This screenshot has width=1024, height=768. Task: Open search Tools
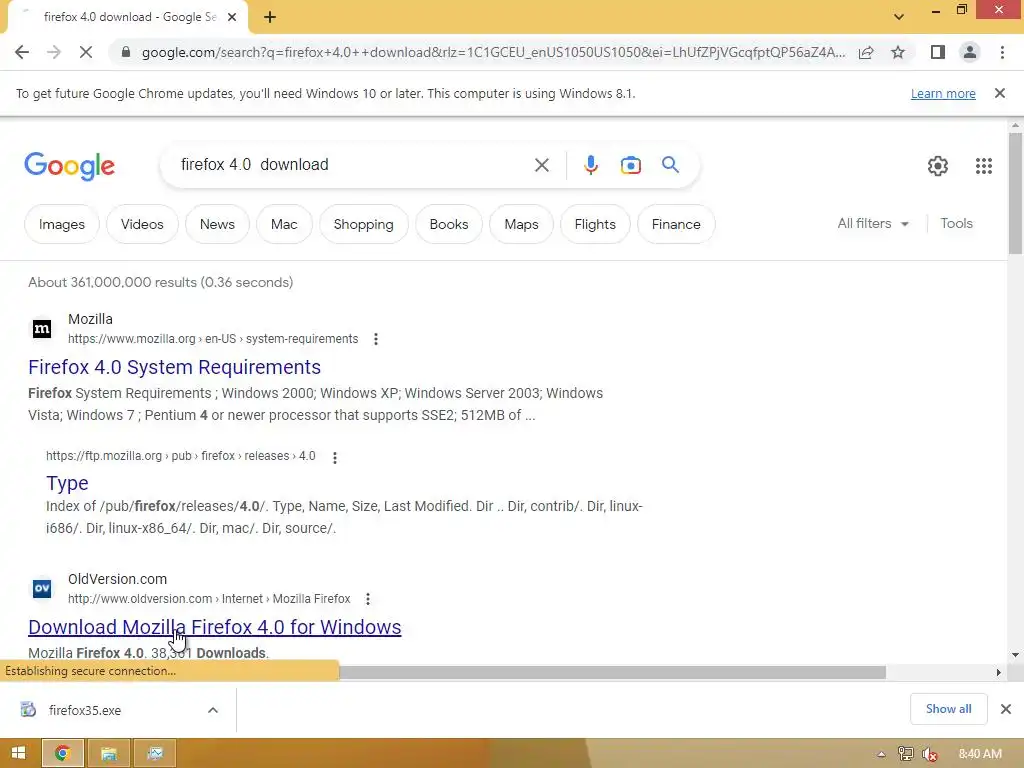[x=956, y=223]
